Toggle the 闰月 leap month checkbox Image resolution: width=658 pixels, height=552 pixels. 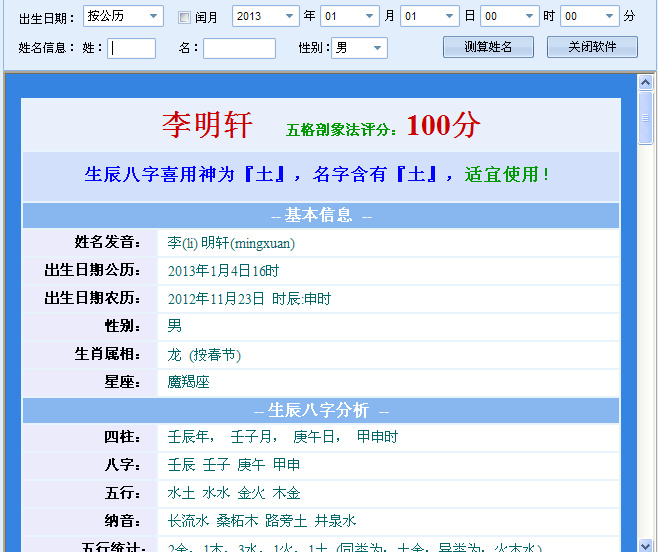pyautogui.click(x=184, y=17)
